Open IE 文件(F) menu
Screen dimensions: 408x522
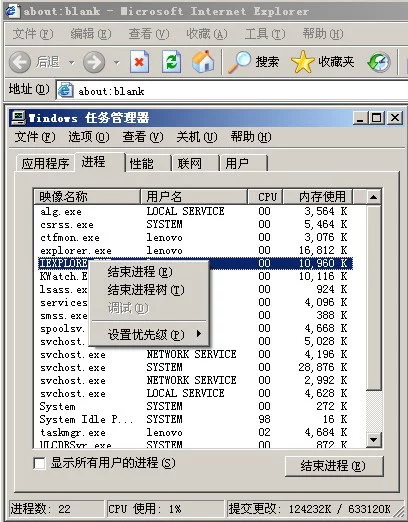33,34
